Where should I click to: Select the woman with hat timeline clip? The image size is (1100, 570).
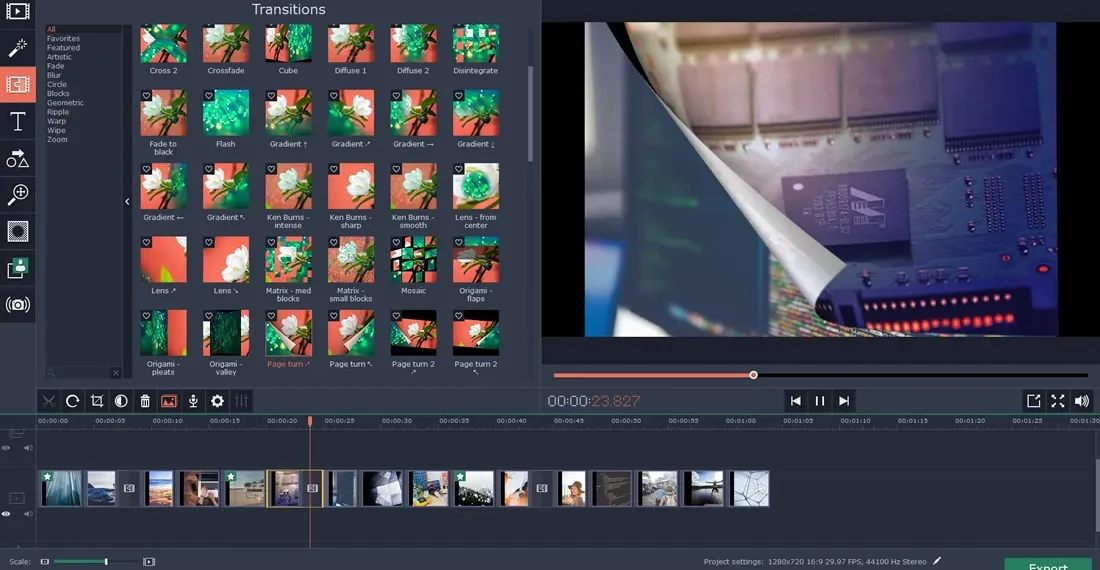[572, 488]
